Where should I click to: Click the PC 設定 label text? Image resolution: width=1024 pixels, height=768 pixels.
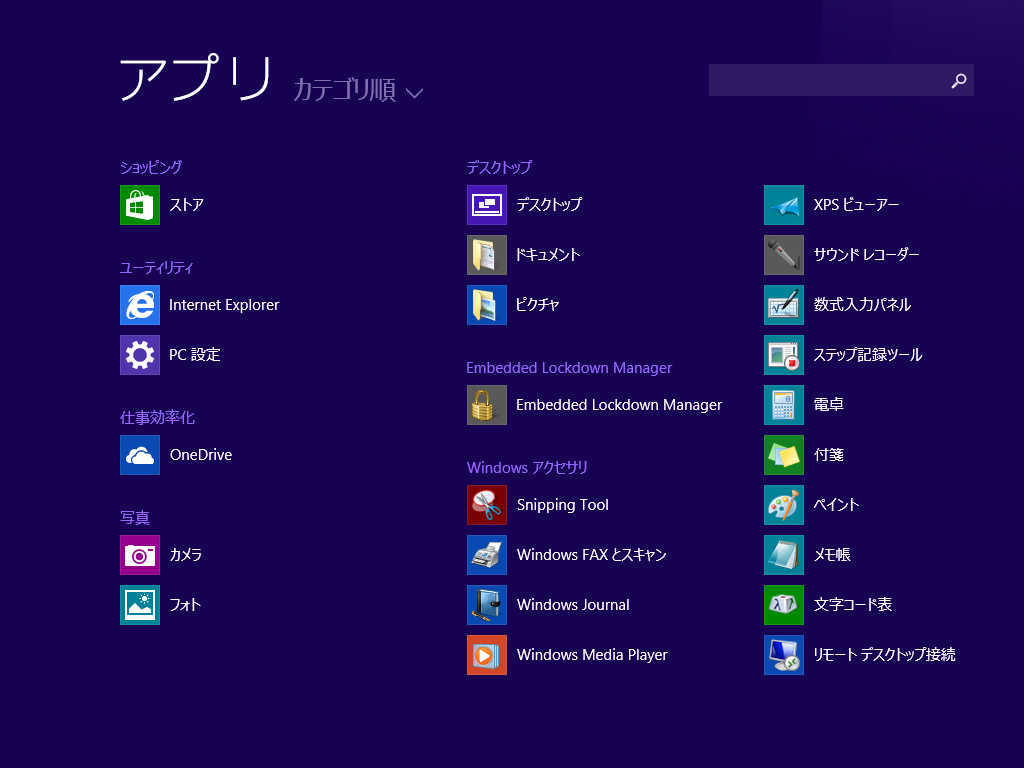coord(195,355)
